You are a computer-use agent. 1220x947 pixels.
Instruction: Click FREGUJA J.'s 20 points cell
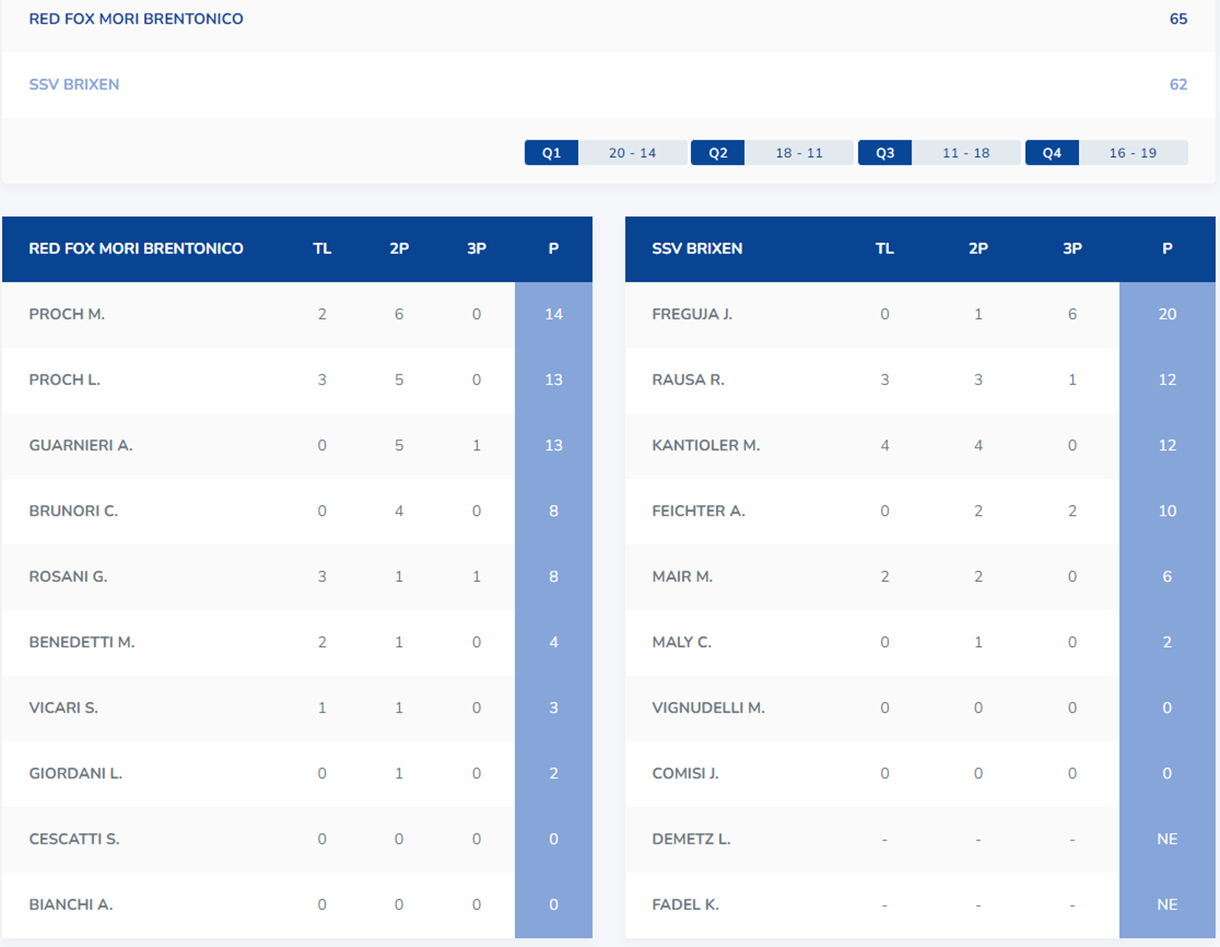1167,314
